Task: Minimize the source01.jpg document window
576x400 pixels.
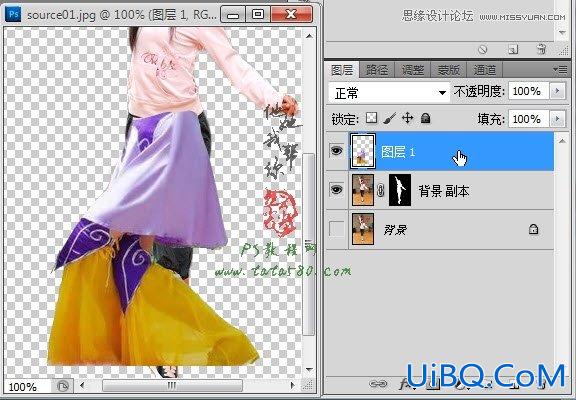Action: (233, 15)
